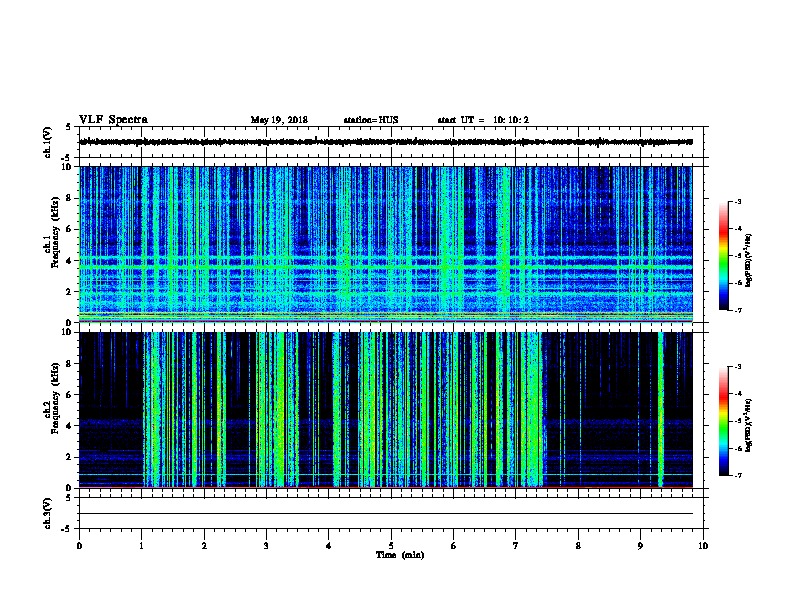Click the "-3" label on ch.2 color bar

click(x=737, y=367)
